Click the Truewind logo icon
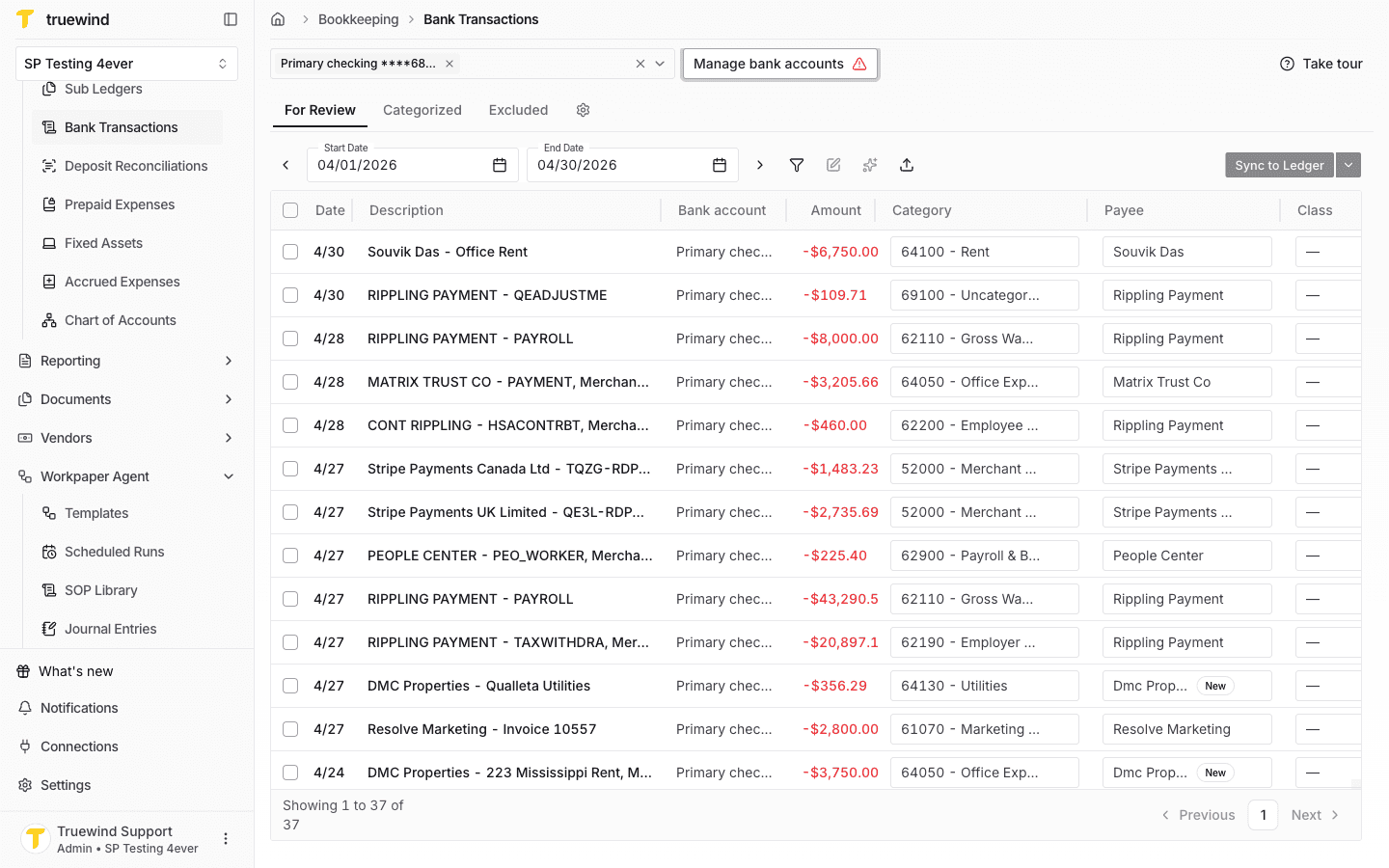The width and height of the screenshot is (1389, 868). point(25,19)
